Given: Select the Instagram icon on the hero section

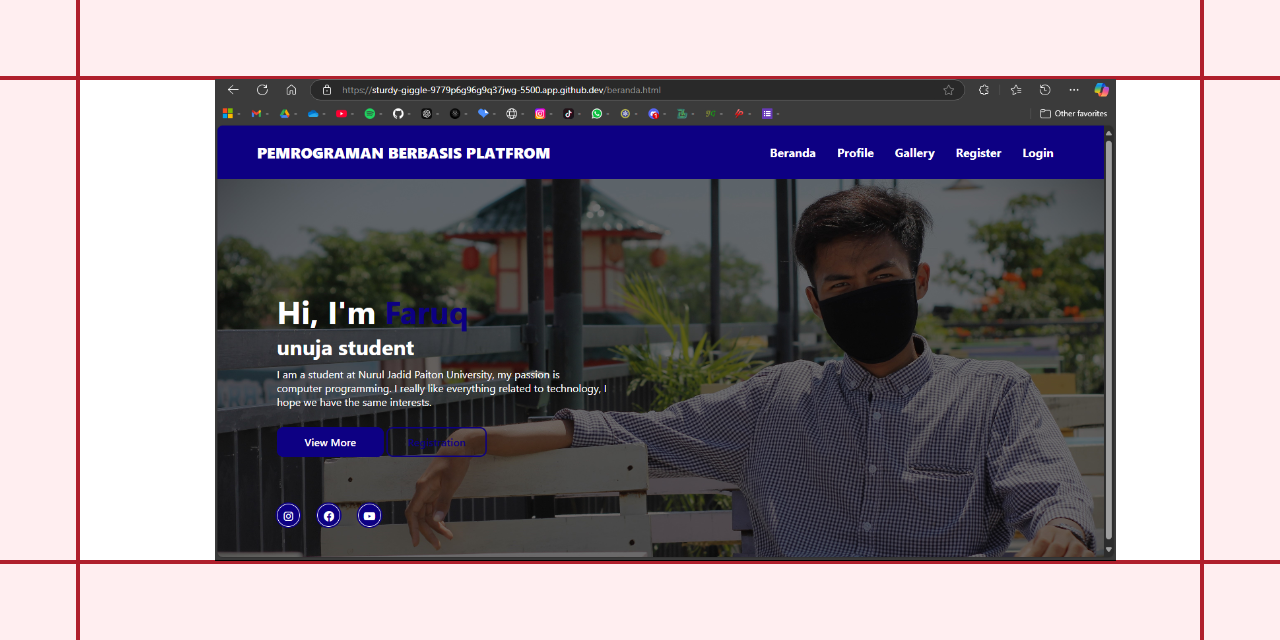Looking at the screenshot, I should click(x=288, y=515).
